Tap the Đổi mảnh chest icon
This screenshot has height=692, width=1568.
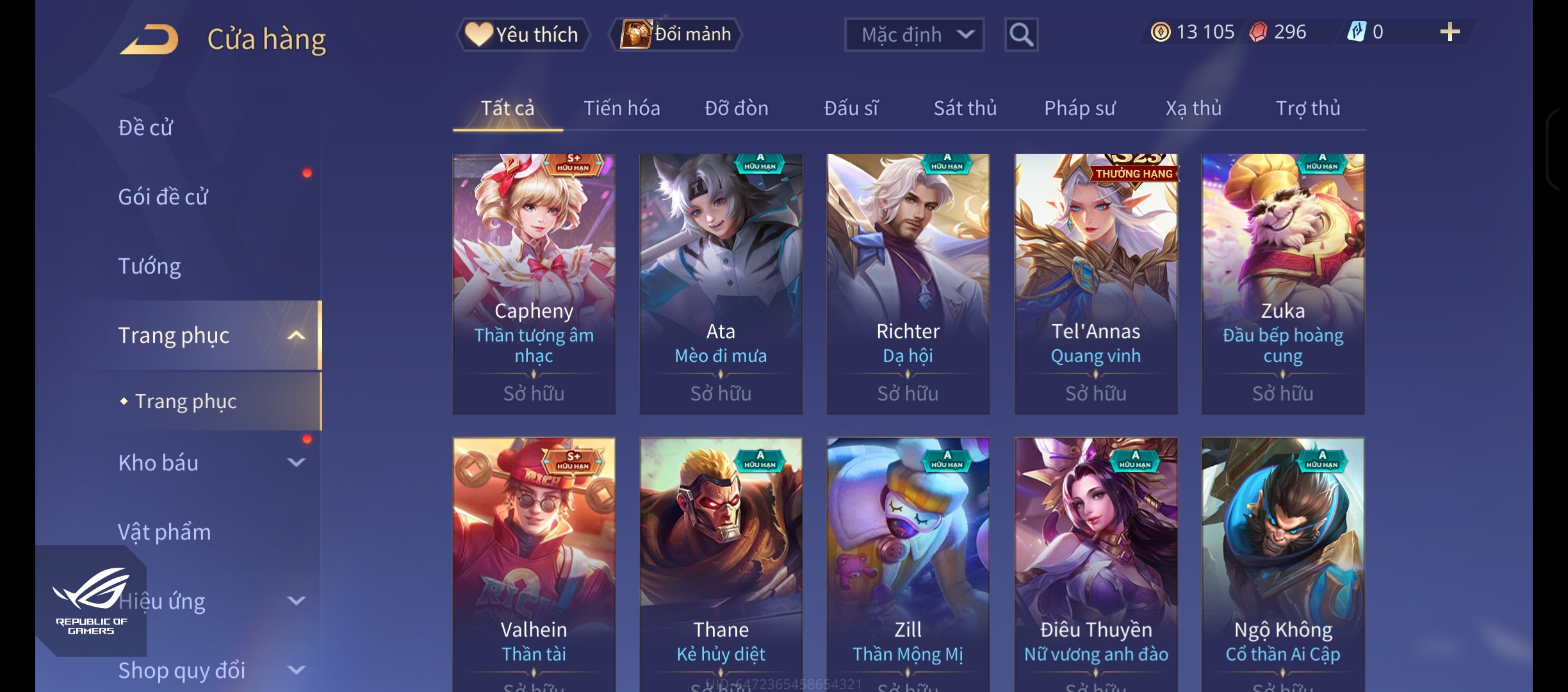[x=635, y=34]
